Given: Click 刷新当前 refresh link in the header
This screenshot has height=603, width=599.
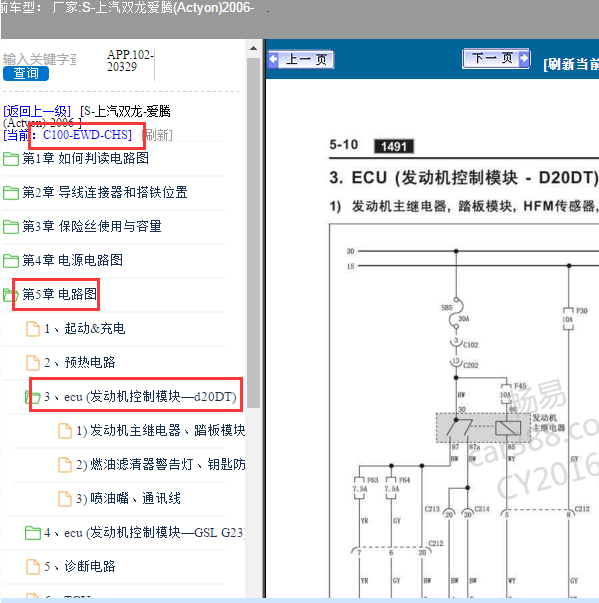Looking at the screenshot, I should 571,64.
